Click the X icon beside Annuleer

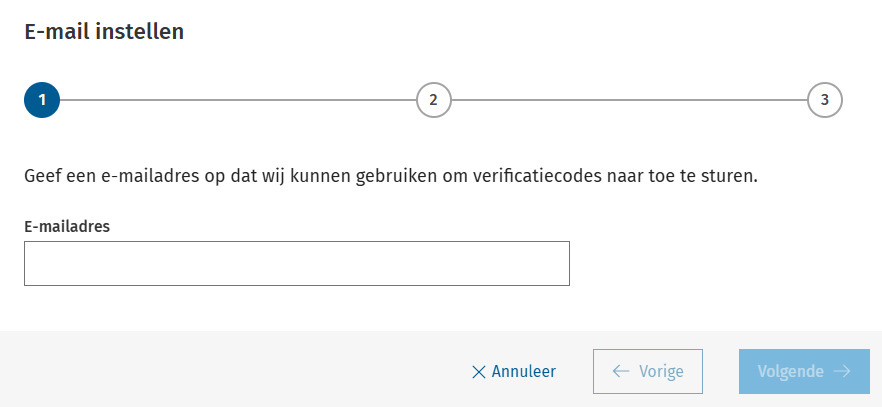tap(478, 372)
